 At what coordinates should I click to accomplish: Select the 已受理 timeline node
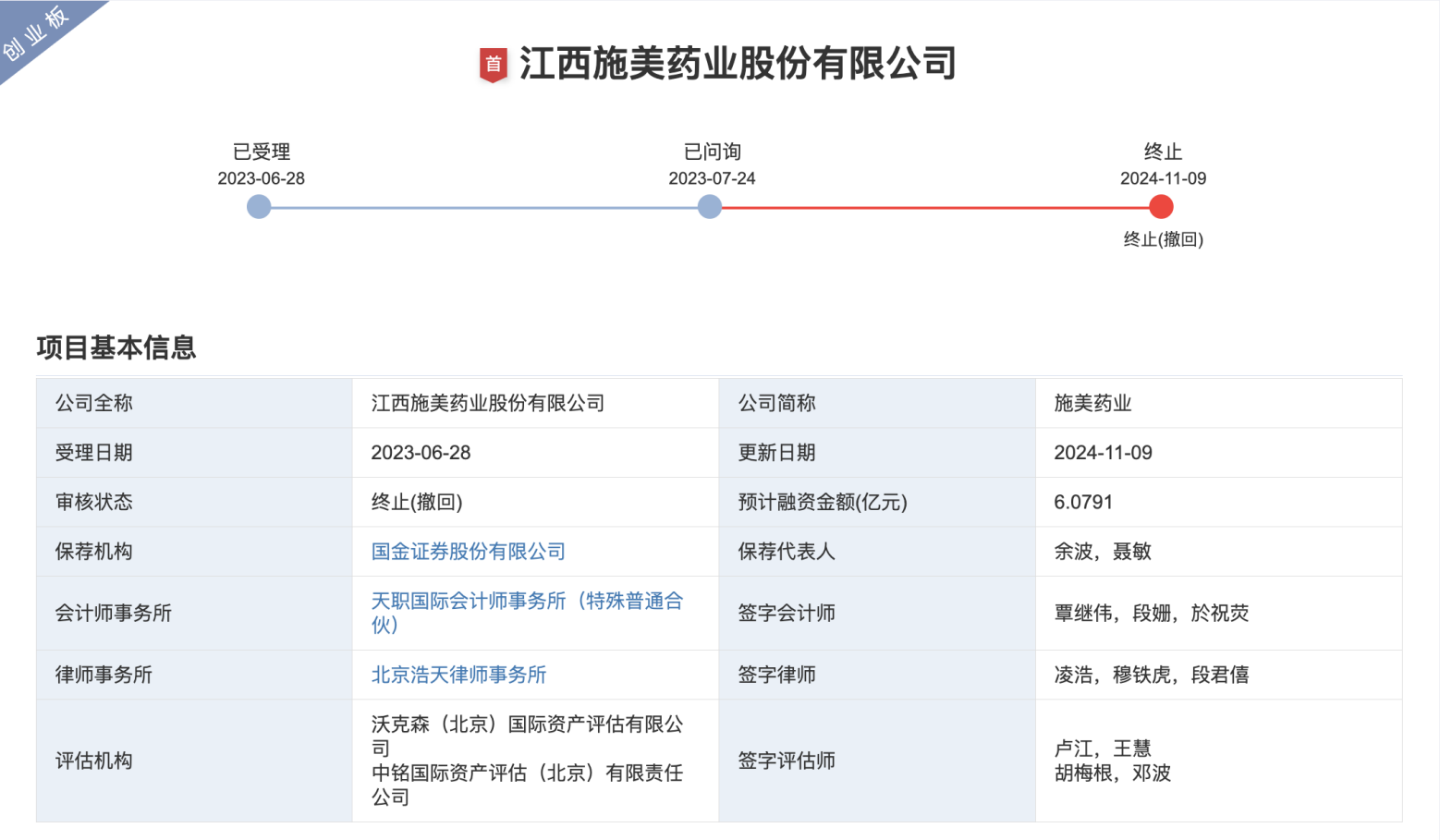point(259,207)
